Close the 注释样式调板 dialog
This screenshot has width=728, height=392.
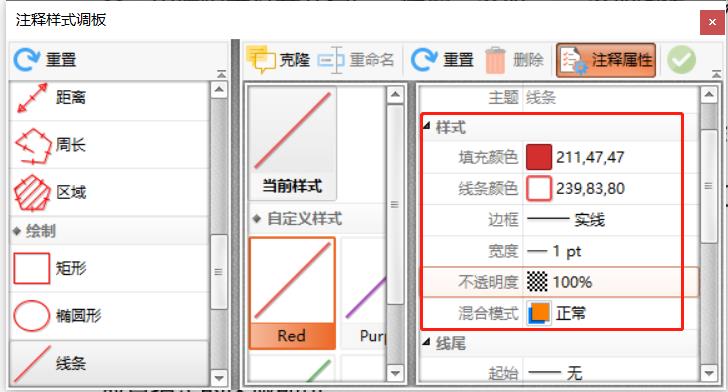tap(712, 22)
